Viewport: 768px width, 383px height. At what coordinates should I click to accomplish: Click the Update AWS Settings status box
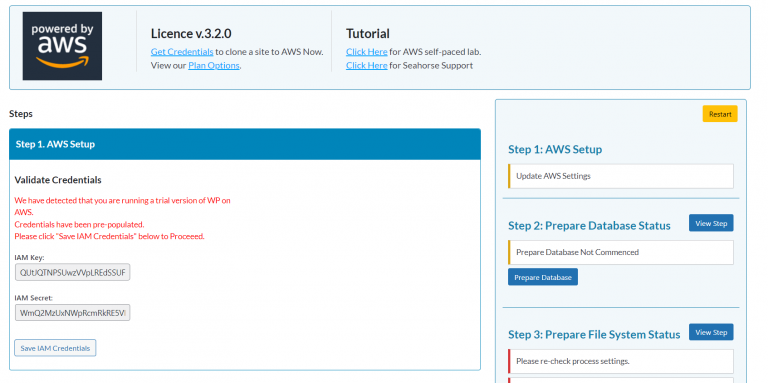621,176
